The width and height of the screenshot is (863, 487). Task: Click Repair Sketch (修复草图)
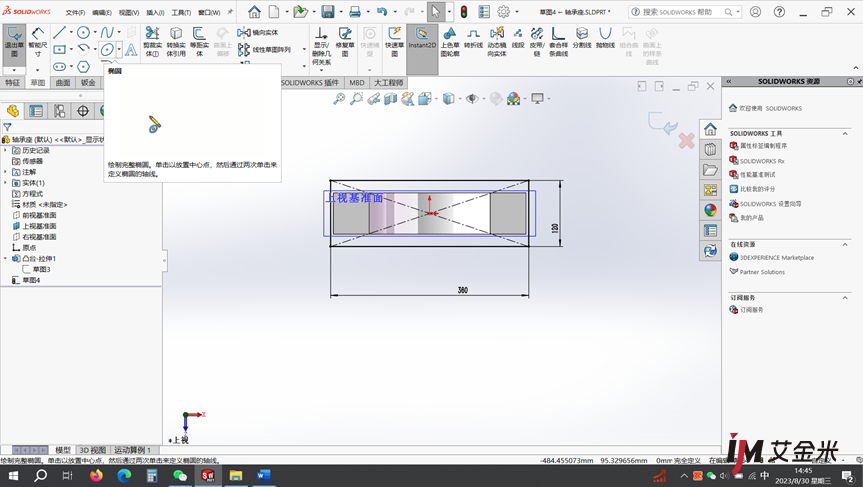(x=345, y=42)
